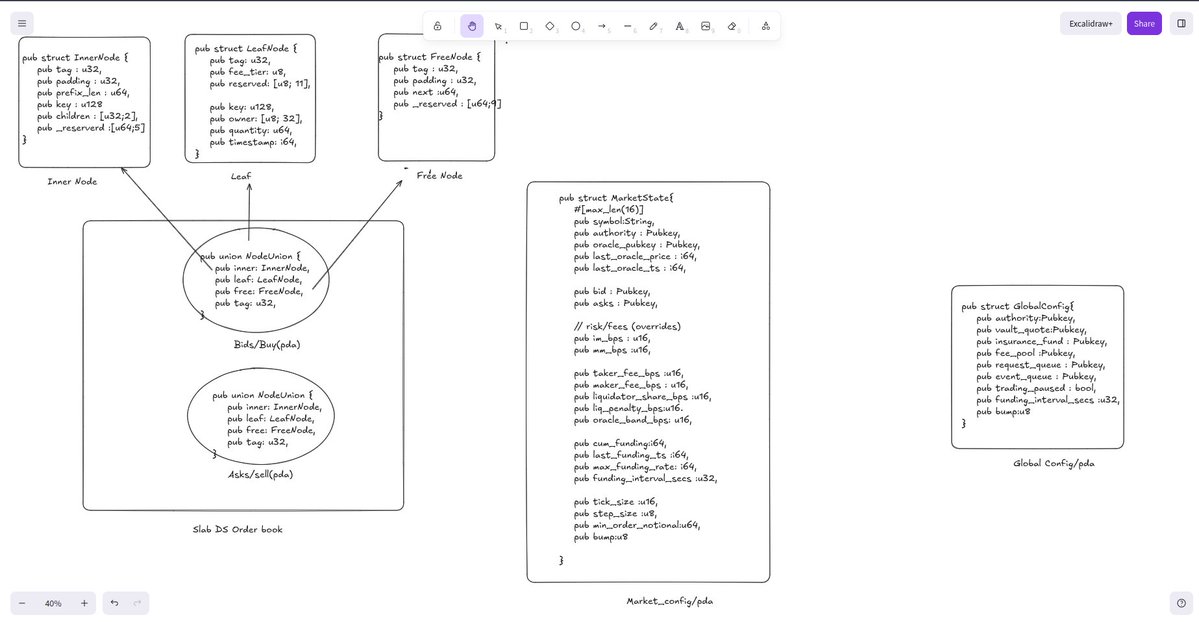The height and width of the screenshot is (622, 1199).
Task: Select the Diamond shape tool
Action: pos(550,26)
